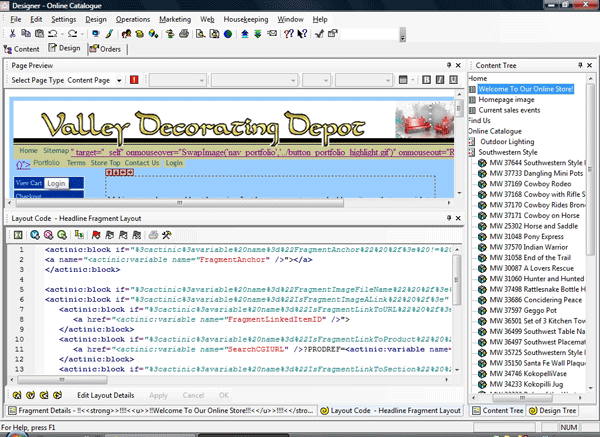Click the Print icon in main toolbar
Image resolution: width=600 pixels, height=437 pixels.
coord(185,33)
